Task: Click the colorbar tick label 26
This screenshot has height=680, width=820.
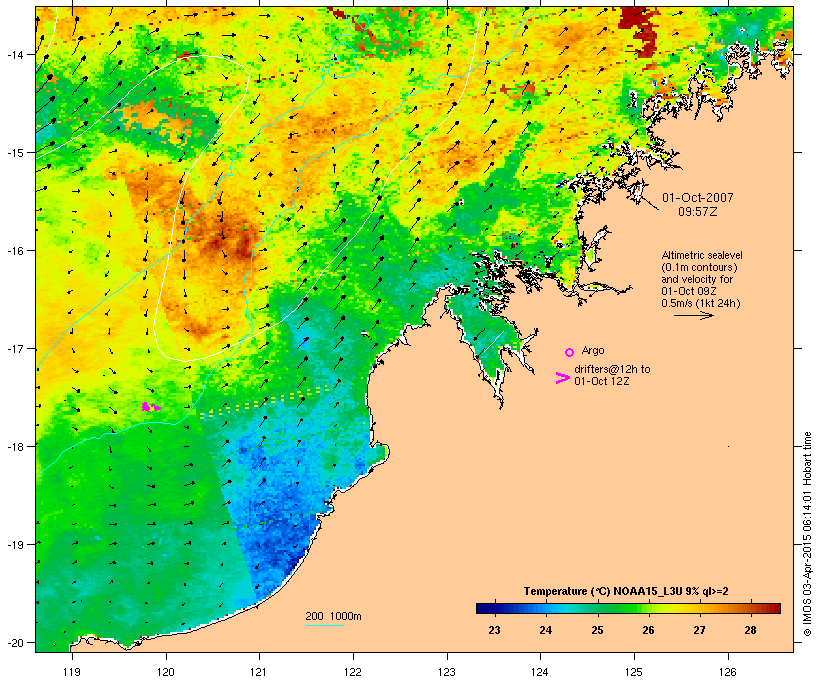Action: pos(648,630)
